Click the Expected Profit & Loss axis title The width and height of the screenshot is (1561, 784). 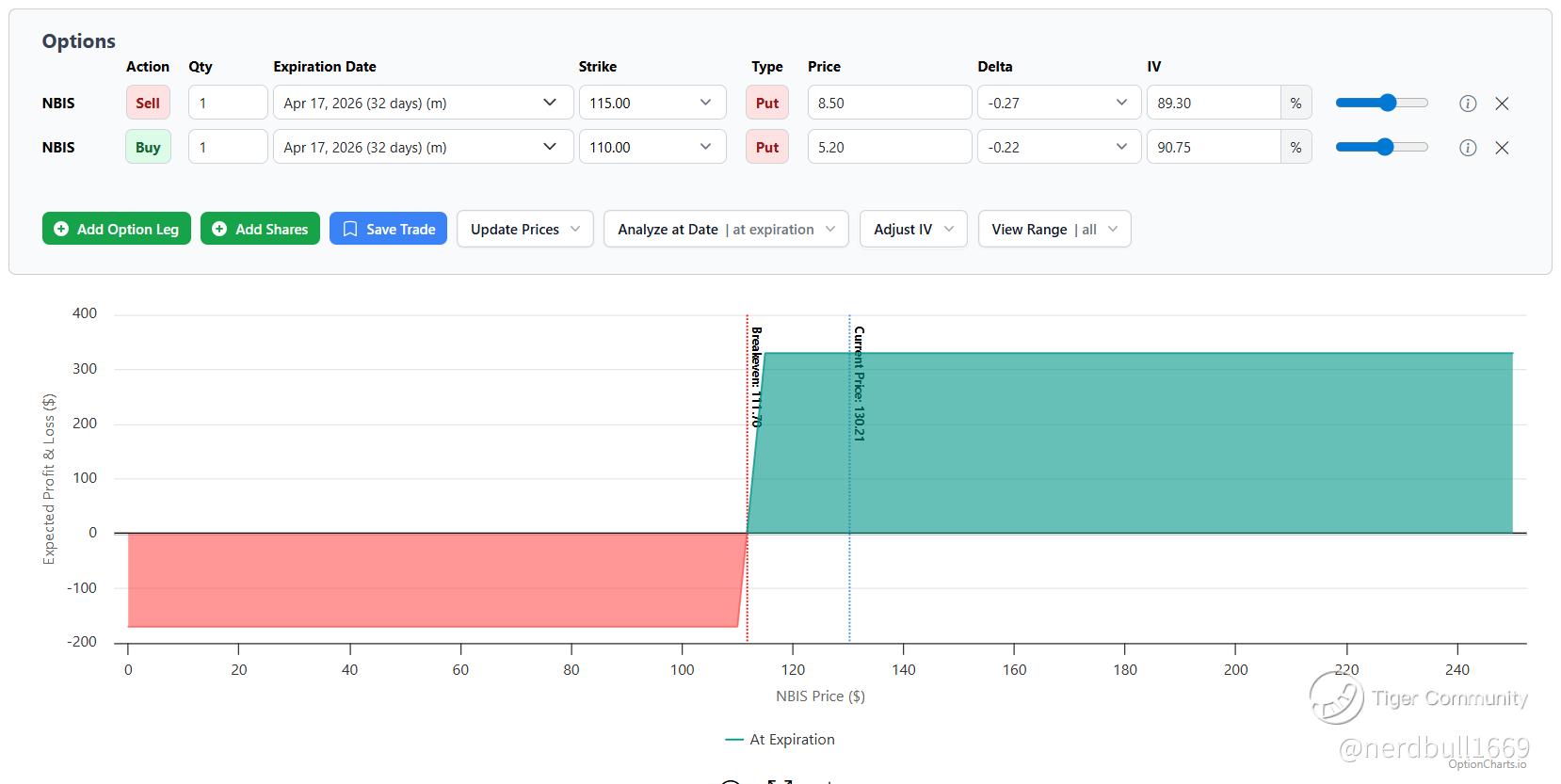point(49,479)
